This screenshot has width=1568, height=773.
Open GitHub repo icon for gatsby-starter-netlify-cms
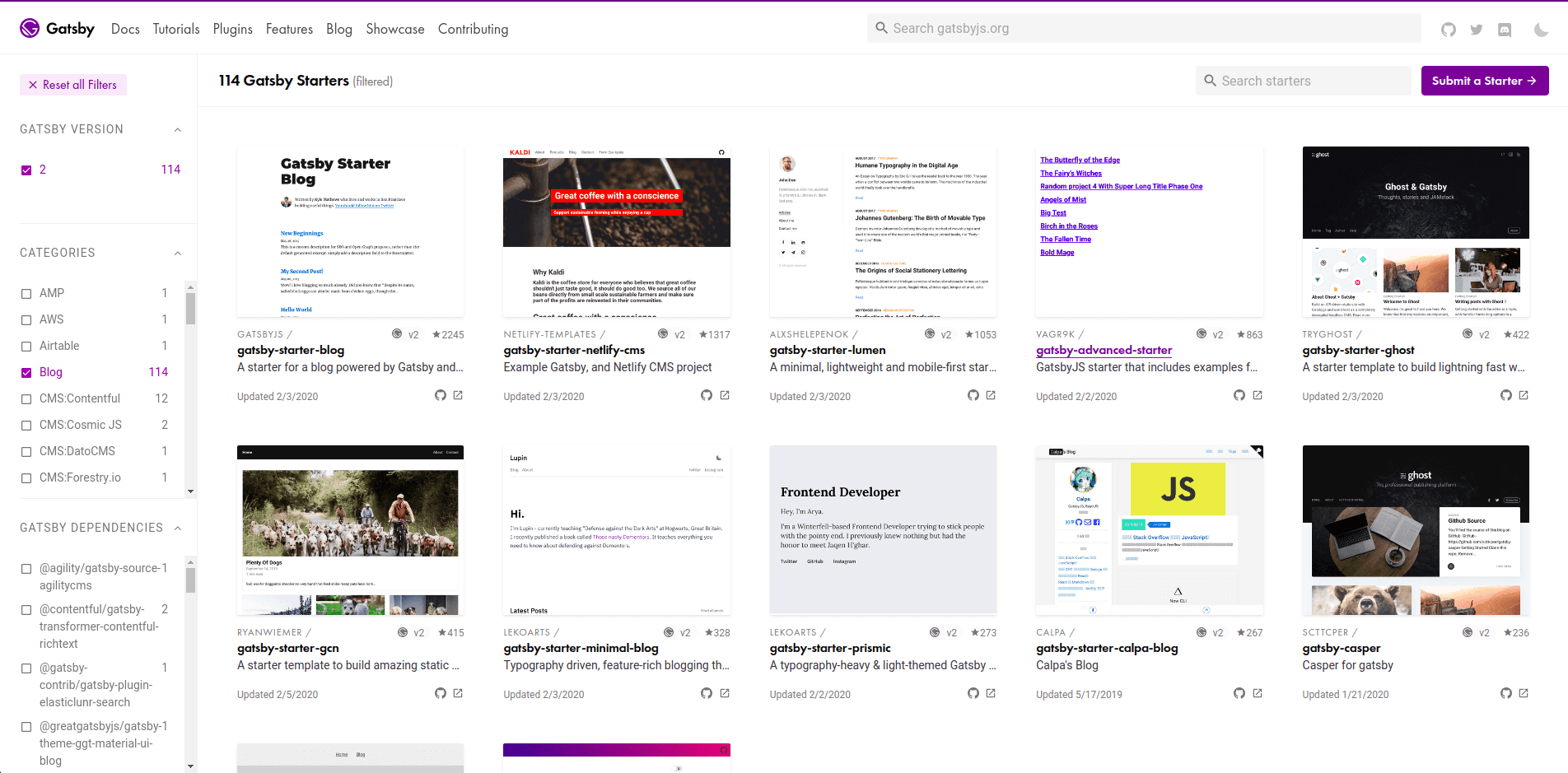tap(707, 395)
